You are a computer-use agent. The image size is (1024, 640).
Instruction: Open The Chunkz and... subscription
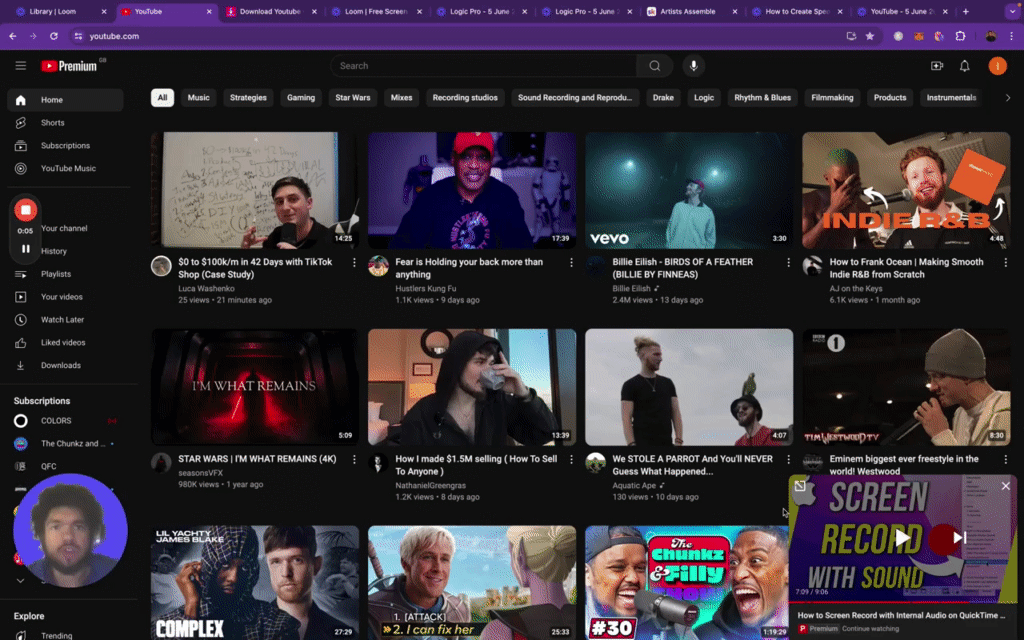click(x=65, y=444)
